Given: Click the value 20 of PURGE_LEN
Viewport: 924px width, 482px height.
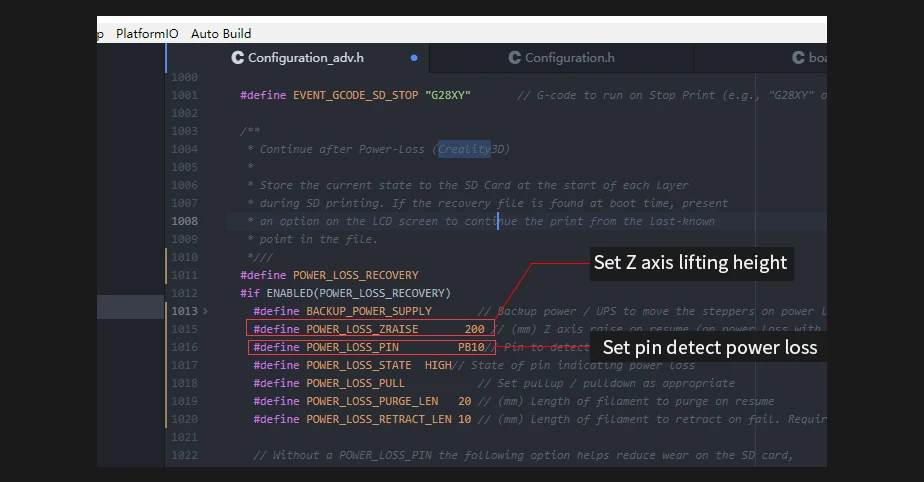Looking at the screenshot, I should 464,401.
